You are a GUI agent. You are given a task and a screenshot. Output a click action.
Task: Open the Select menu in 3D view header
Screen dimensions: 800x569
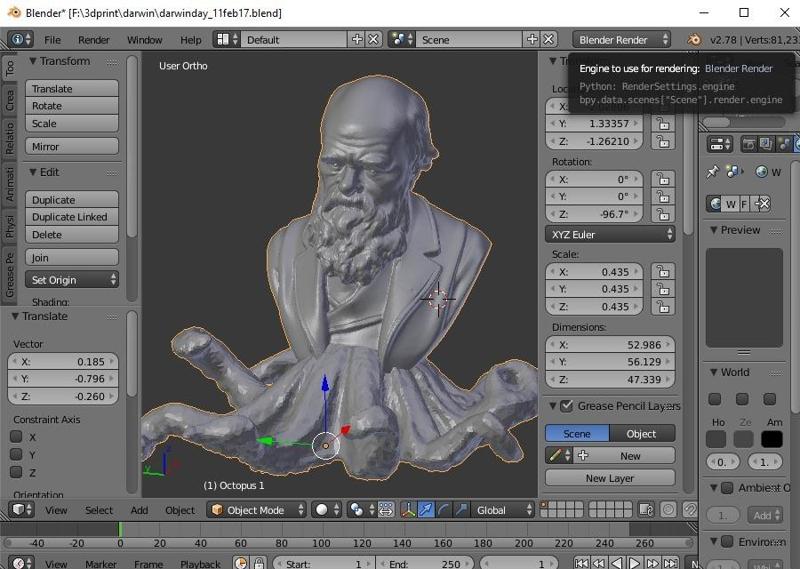99,510
